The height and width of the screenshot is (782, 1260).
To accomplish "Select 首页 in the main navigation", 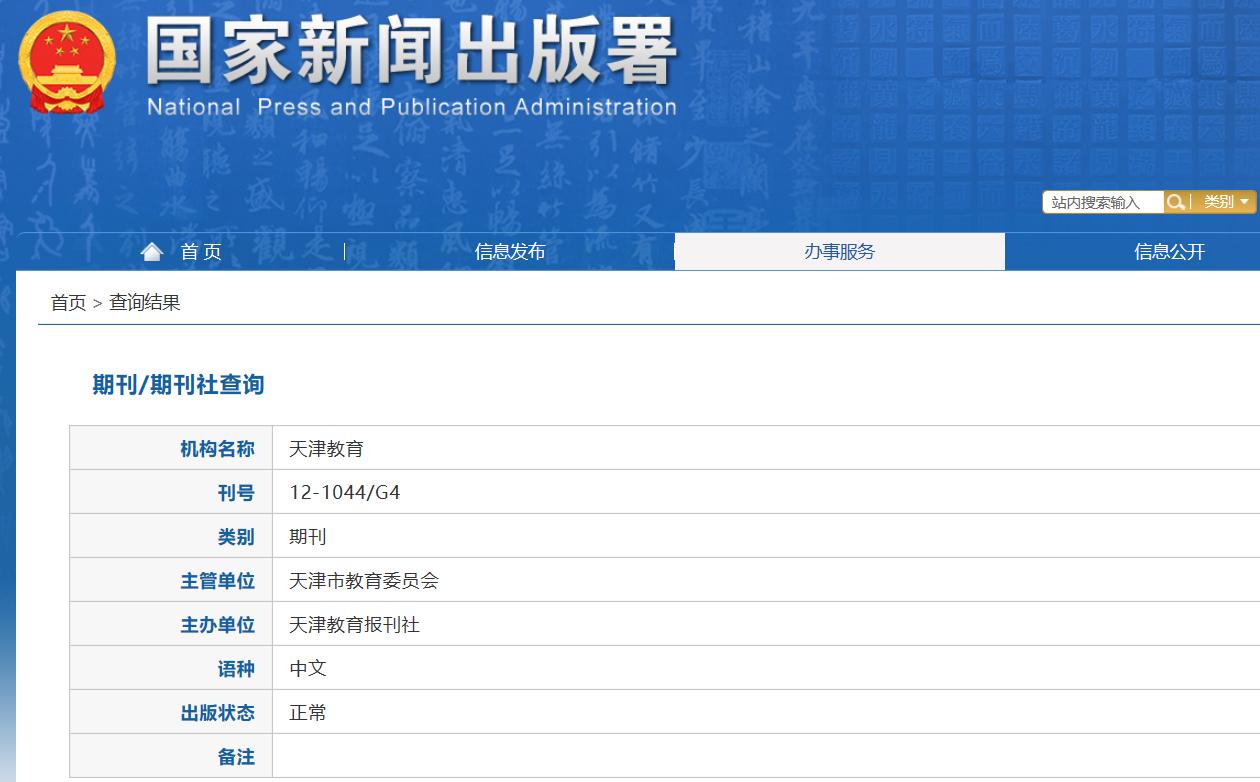I will [x=199, y=253].
